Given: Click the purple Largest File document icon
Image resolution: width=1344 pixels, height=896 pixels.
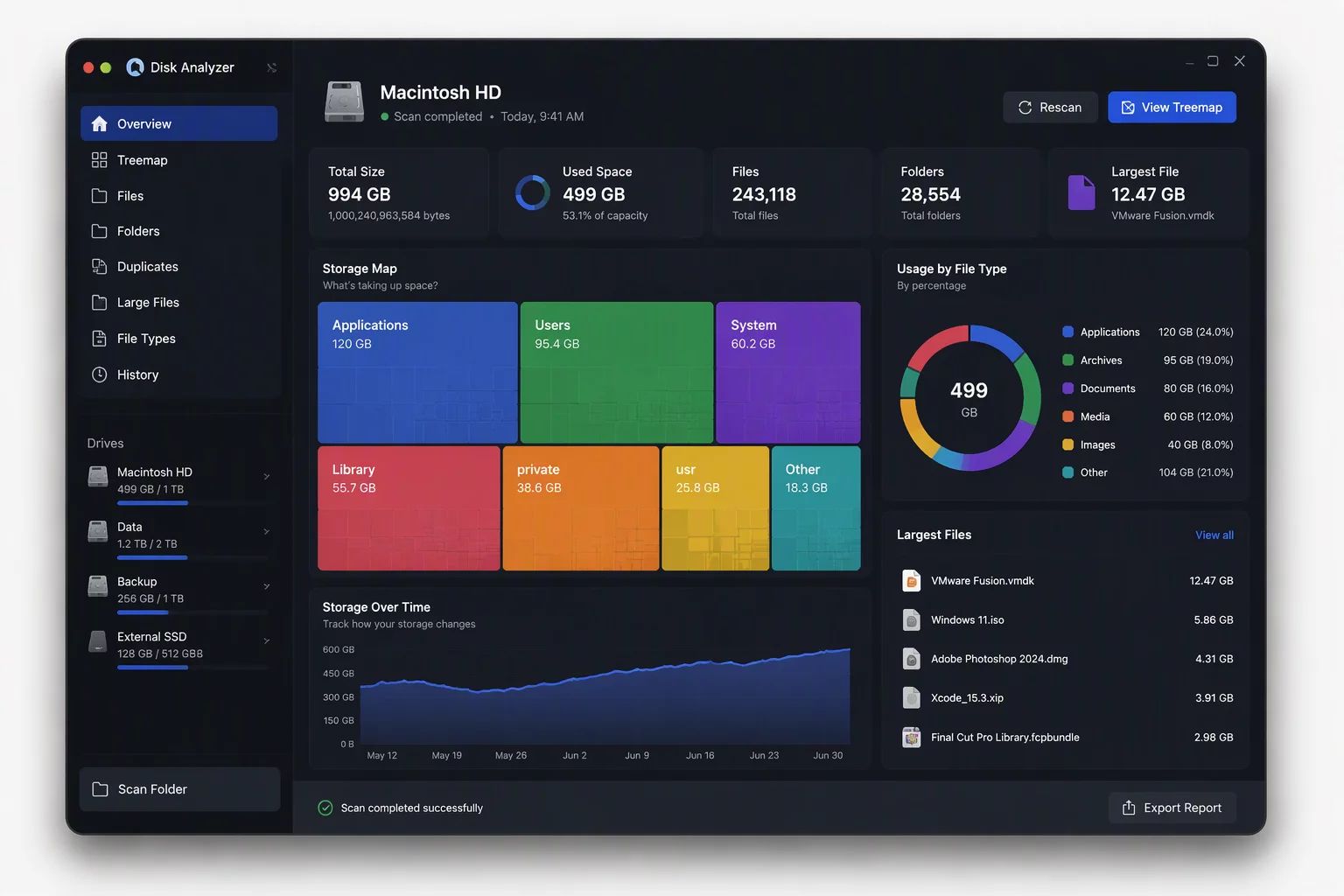Looking at the screenshot, I should pos(1081,192).
